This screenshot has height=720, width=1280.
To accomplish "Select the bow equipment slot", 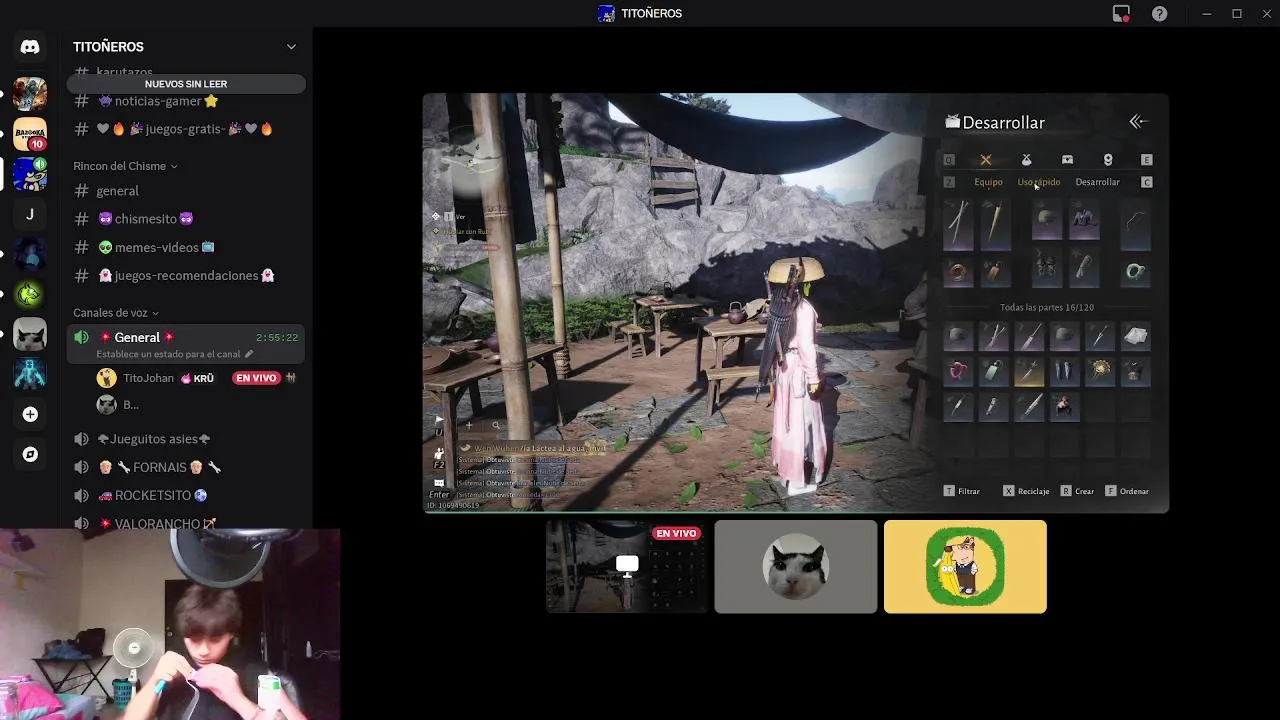I will pos(1135,225).
